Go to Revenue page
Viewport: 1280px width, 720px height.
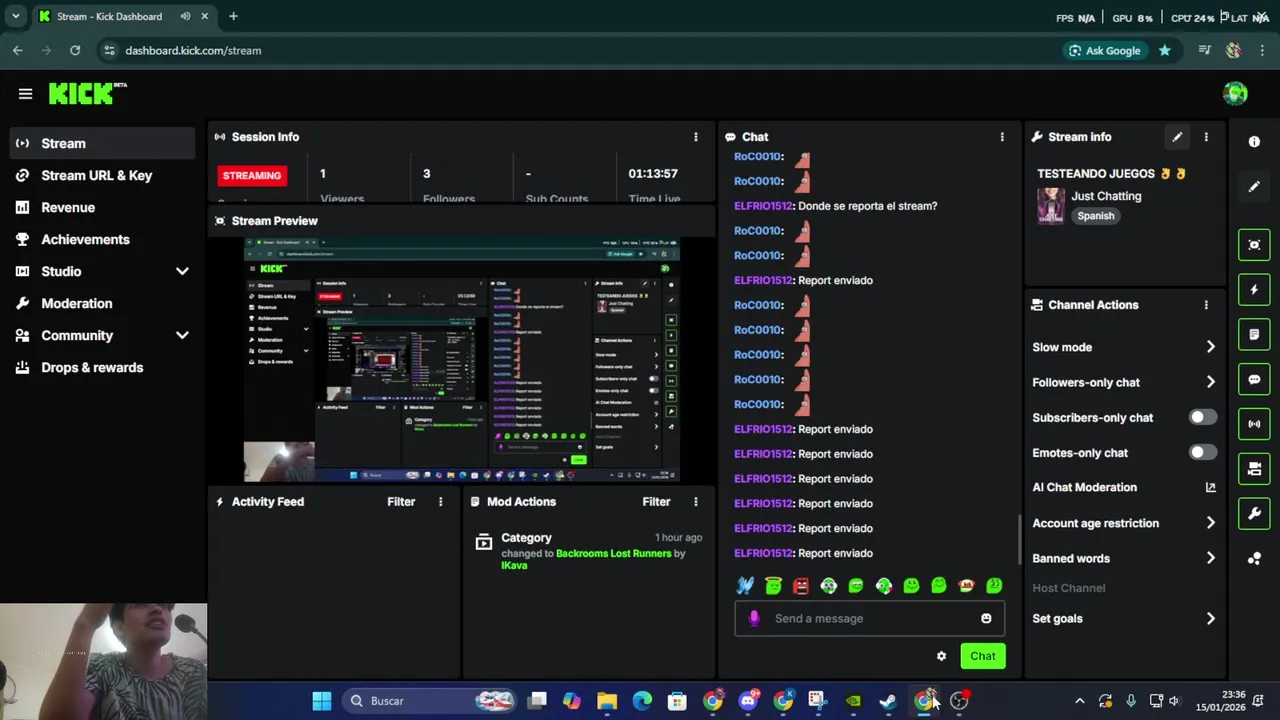102,207
